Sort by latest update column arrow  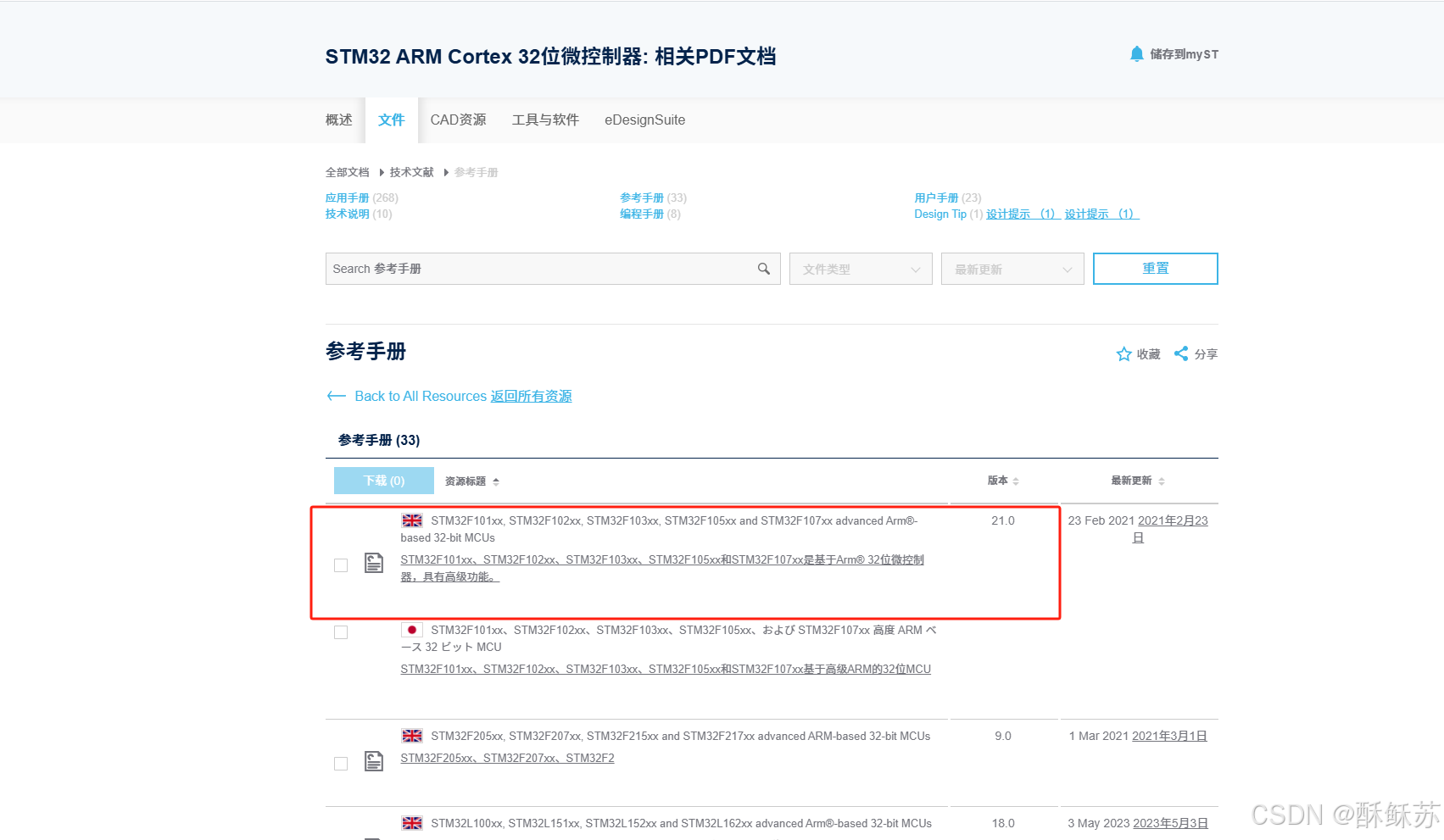pos(1162,481)
